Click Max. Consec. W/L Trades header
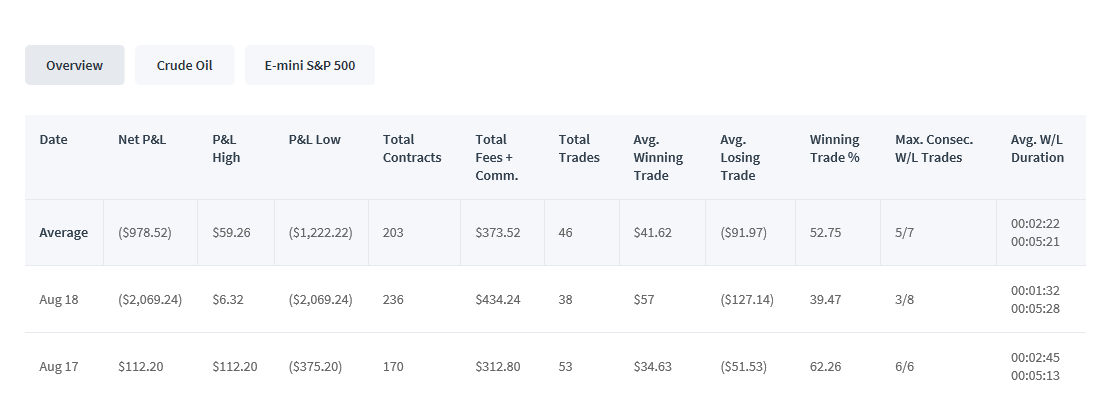 click(933, 148)
